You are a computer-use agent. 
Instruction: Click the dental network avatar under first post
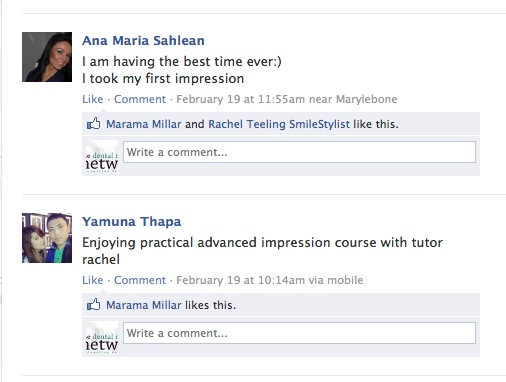point(102,156)
